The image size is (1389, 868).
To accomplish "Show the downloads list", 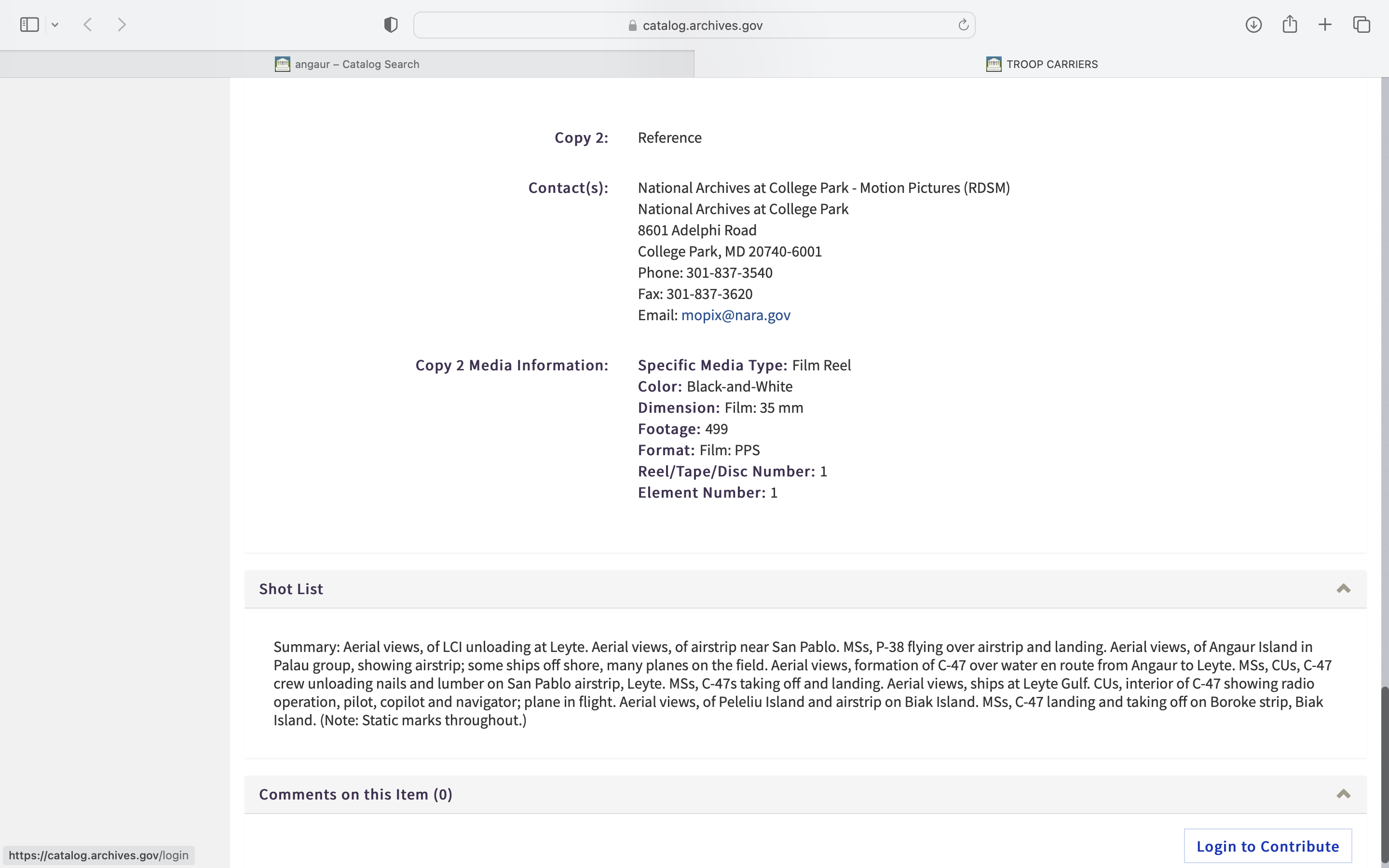I will pyautogui.click(x=1253, y=25).
